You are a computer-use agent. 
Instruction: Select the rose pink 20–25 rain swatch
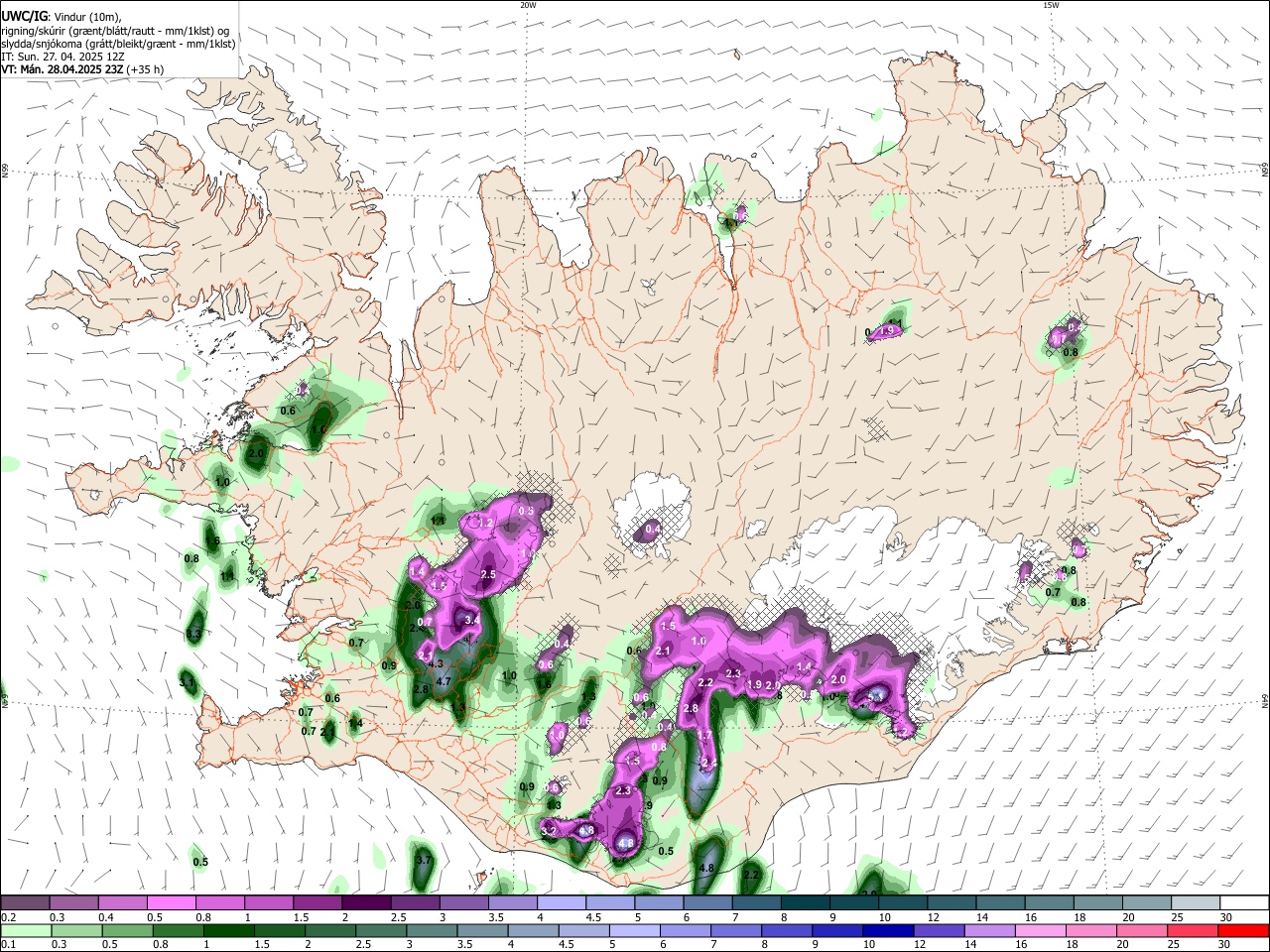pyautogui.click(x=1143, y=930)
